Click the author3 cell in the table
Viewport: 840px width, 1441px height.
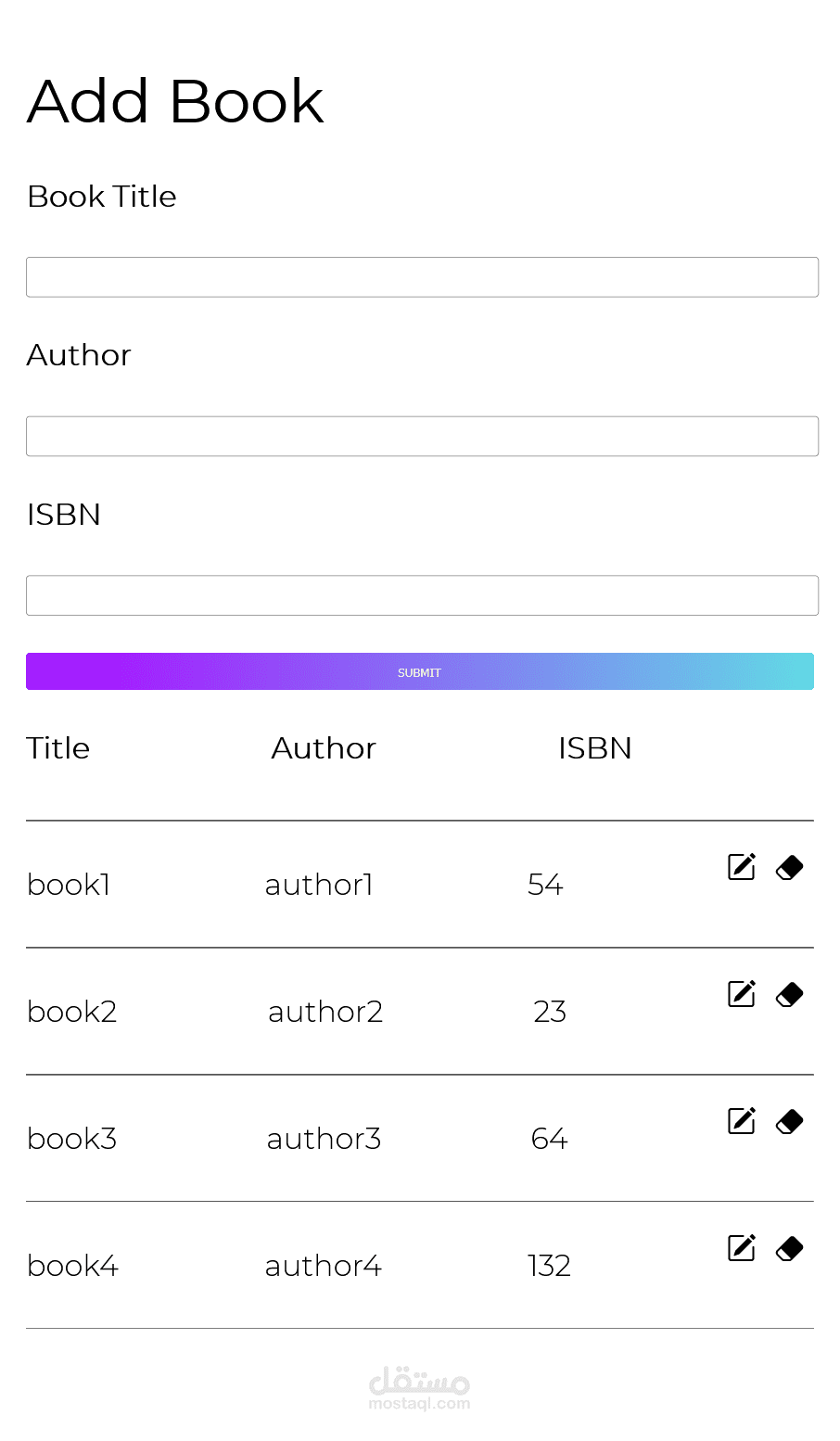tap(324, 1139)
